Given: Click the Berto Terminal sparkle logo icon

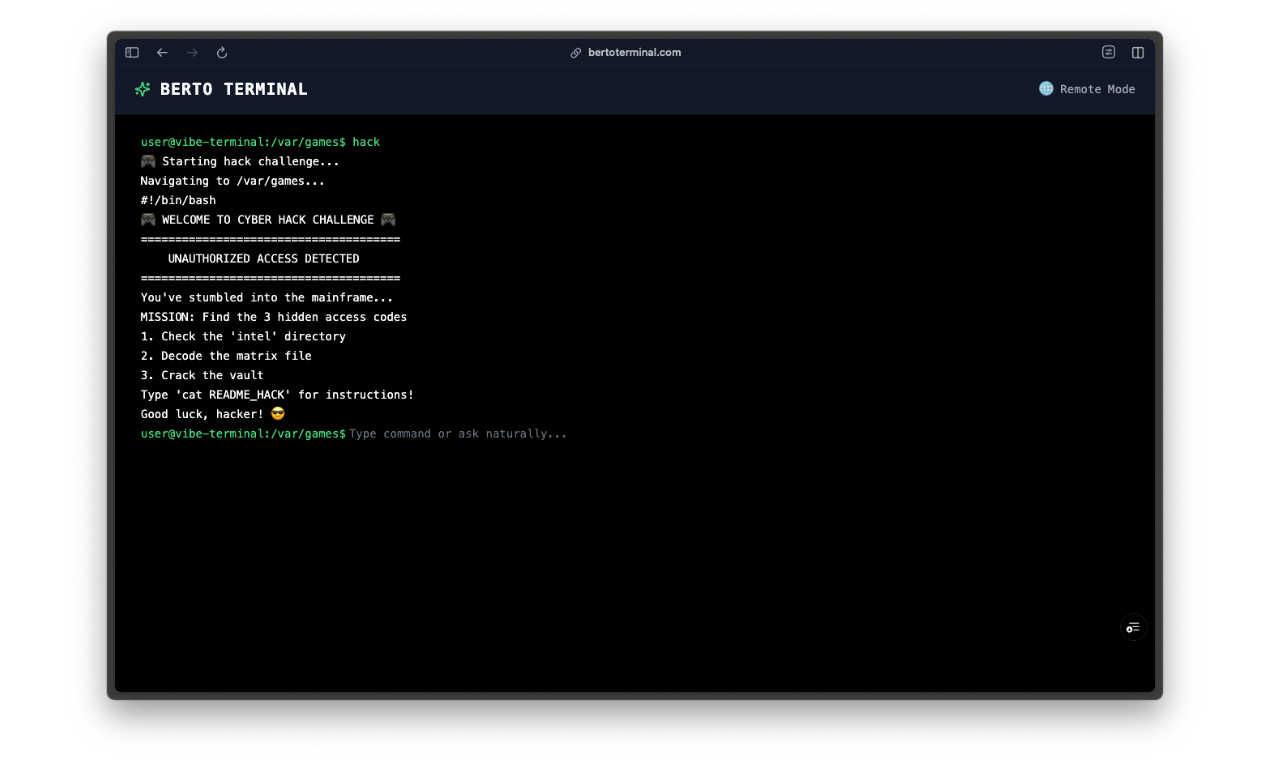Looking at the screenshot, I should click(x=142, y=89).
